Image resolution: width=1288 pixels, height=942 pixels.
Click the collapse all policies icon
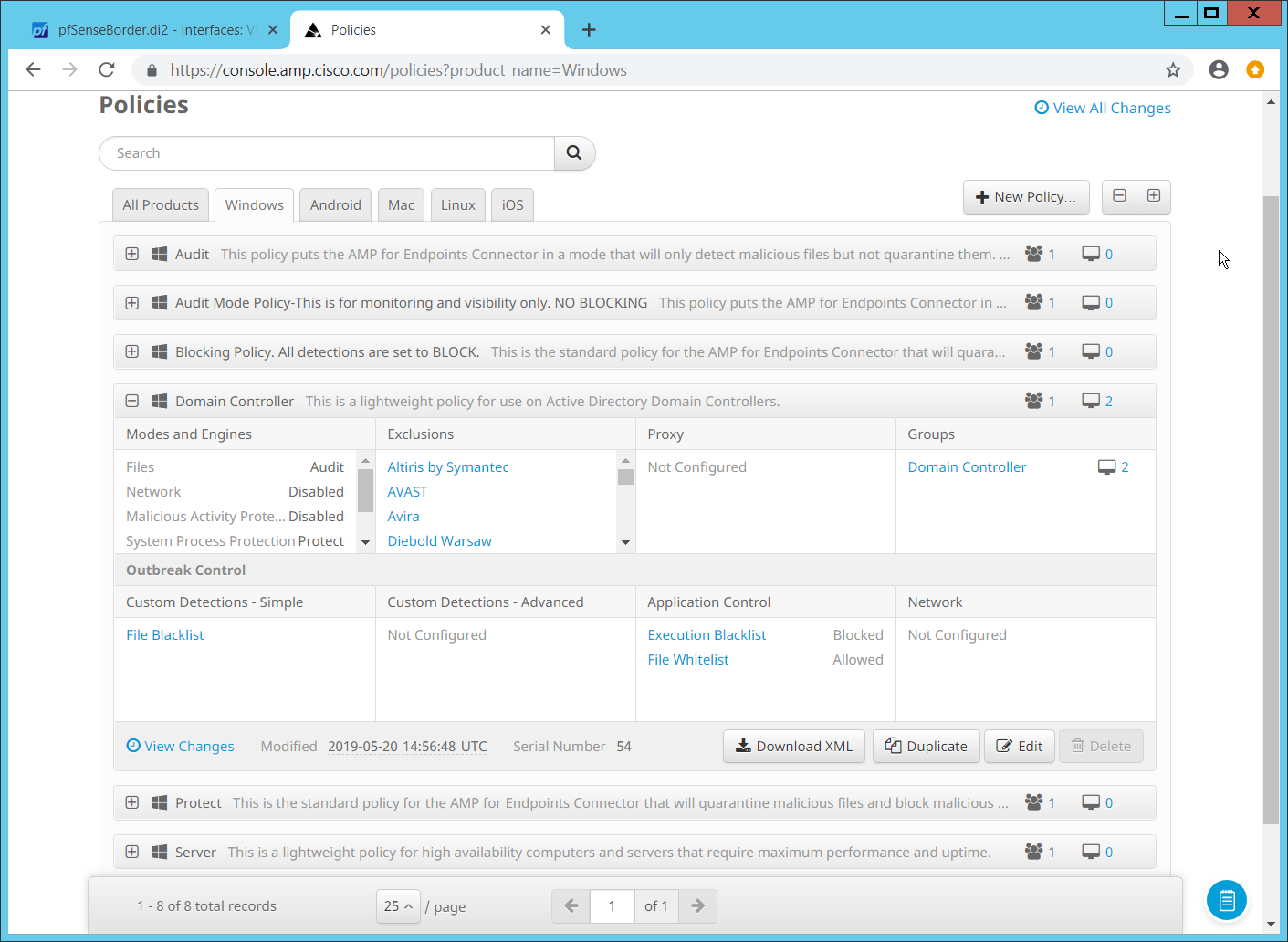pyautogui.click(x=1119, y=196)
